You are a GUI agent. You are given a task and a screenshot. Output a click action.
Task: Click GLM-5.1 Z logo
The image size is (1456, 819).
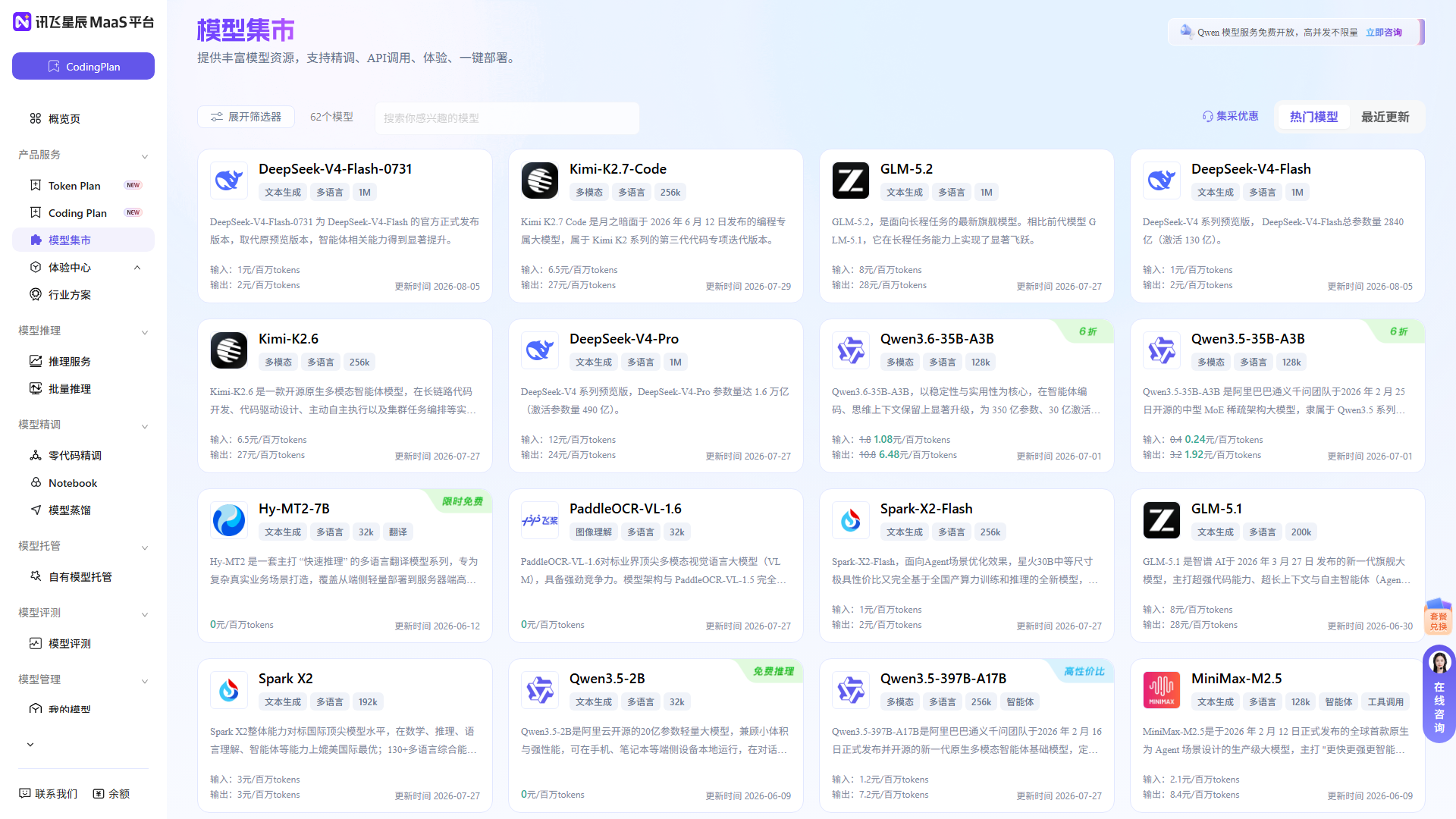click(1162, 520)
